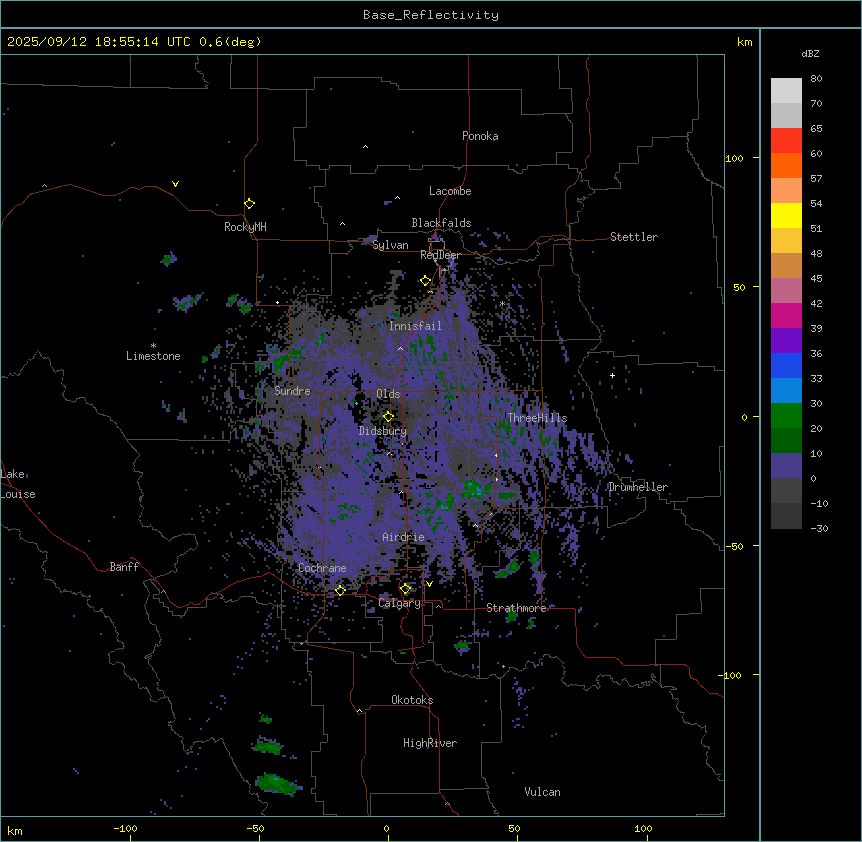This screenshot has height=842, width=862.
Task: Select the magenta 42-39 dBZ legend swatch
Action: (786, 315)
